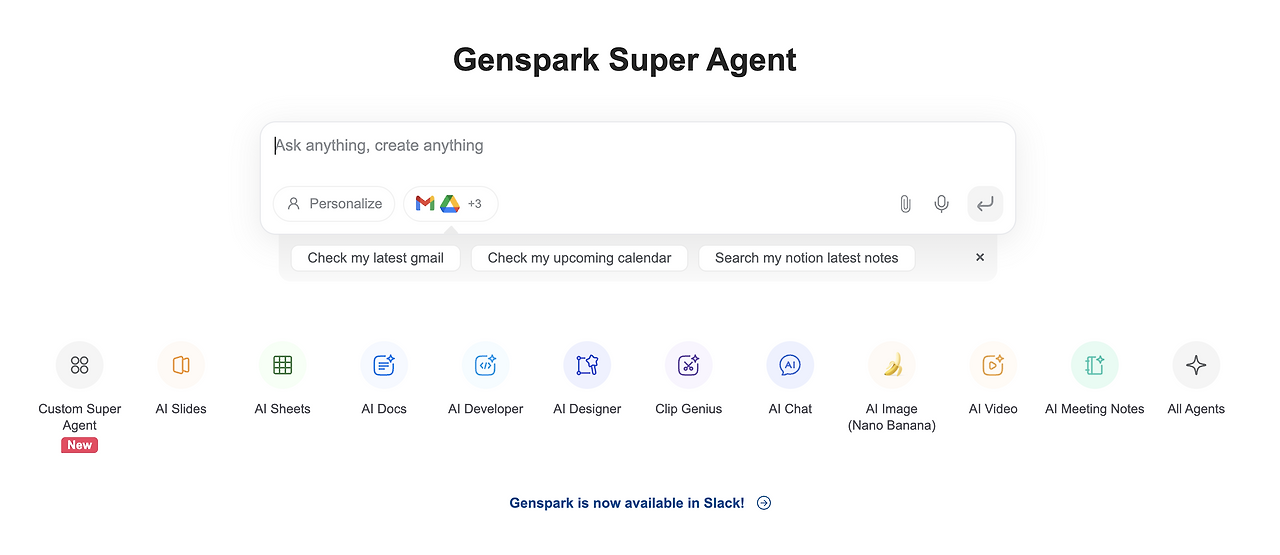Start the AI Docs agent
This screenshot has height=555, width=1280.
click(x=384, y=365)
